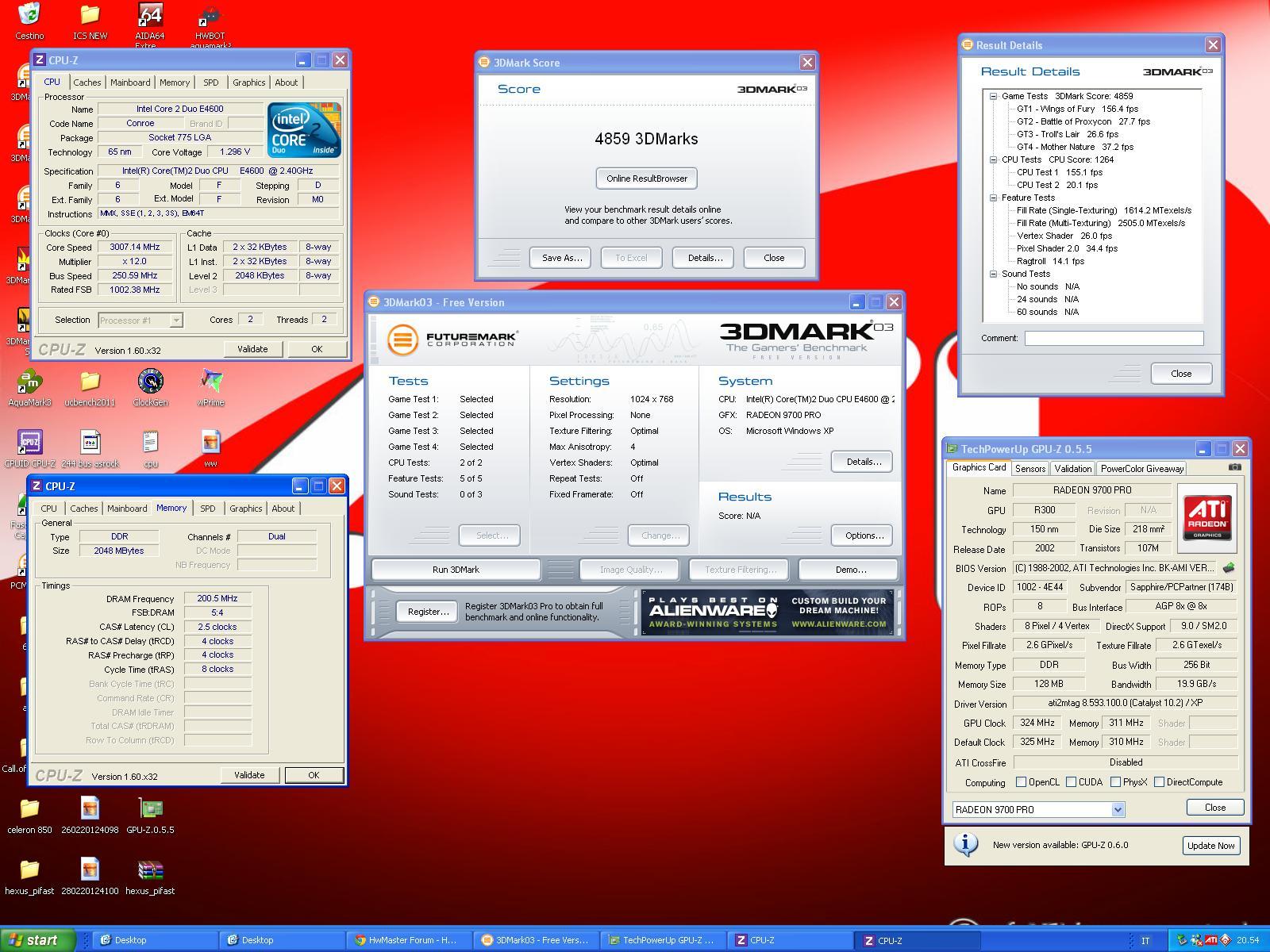
Task: Open the hexus_pifast archive icon
Action: tap(150, 876)
